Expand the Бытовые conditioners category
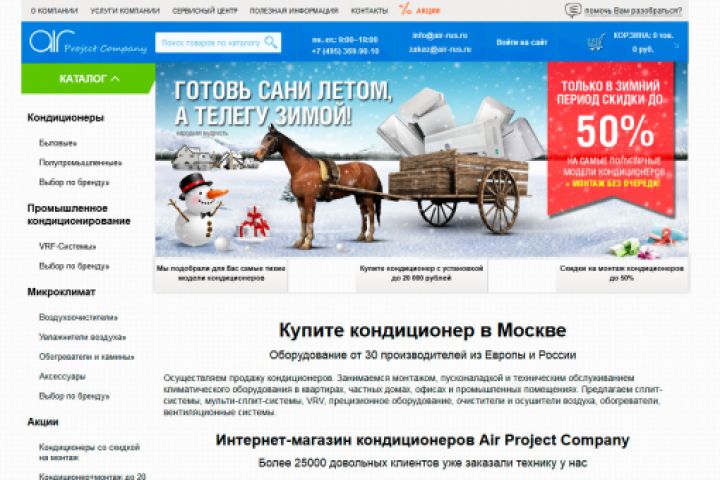 point(58,143)
